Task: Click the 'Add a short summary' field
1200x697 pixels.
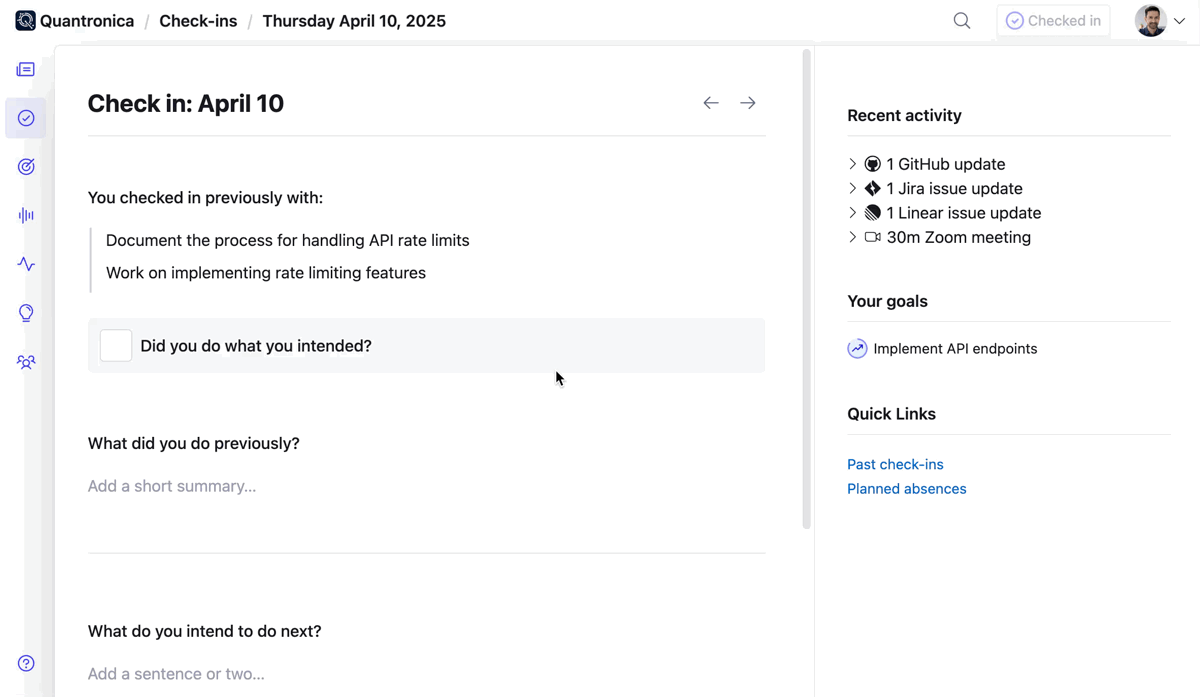Action: click(x=426, y=486)
